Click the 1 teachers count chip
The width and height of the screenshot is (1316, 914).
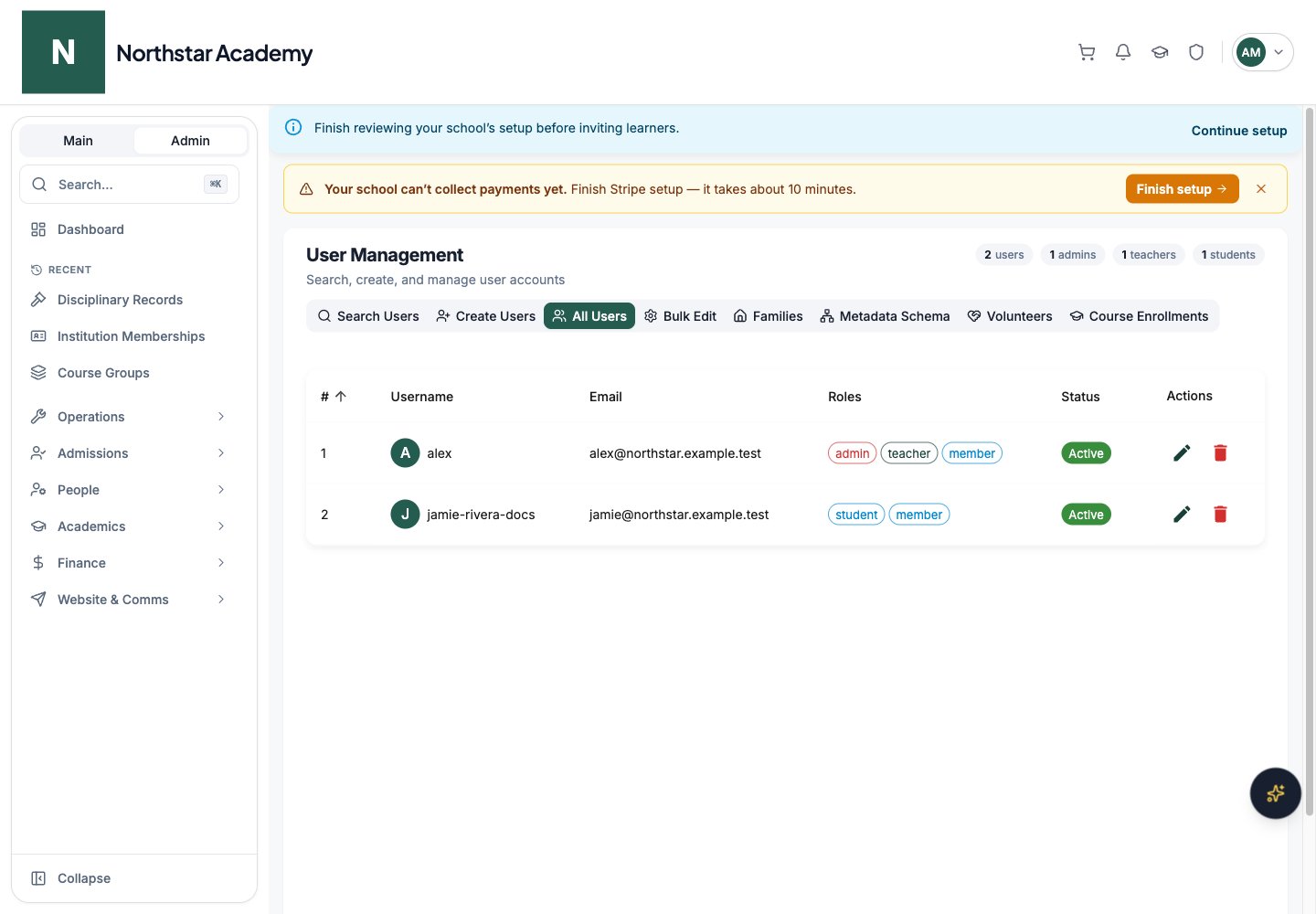coord(1149,255)
